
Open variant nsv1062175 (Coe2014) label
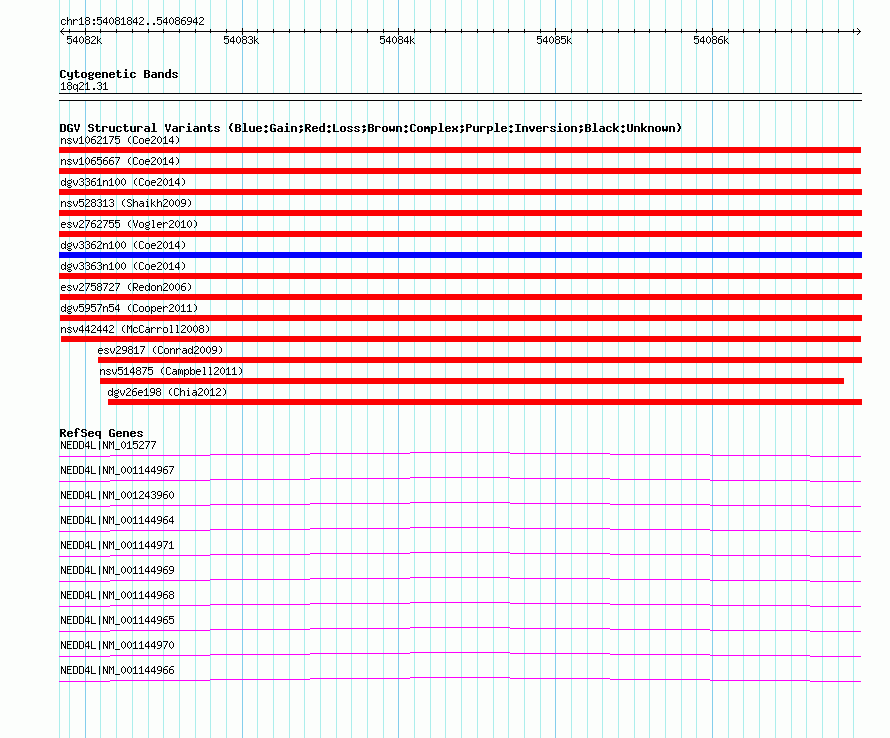[x=120, y=140]
